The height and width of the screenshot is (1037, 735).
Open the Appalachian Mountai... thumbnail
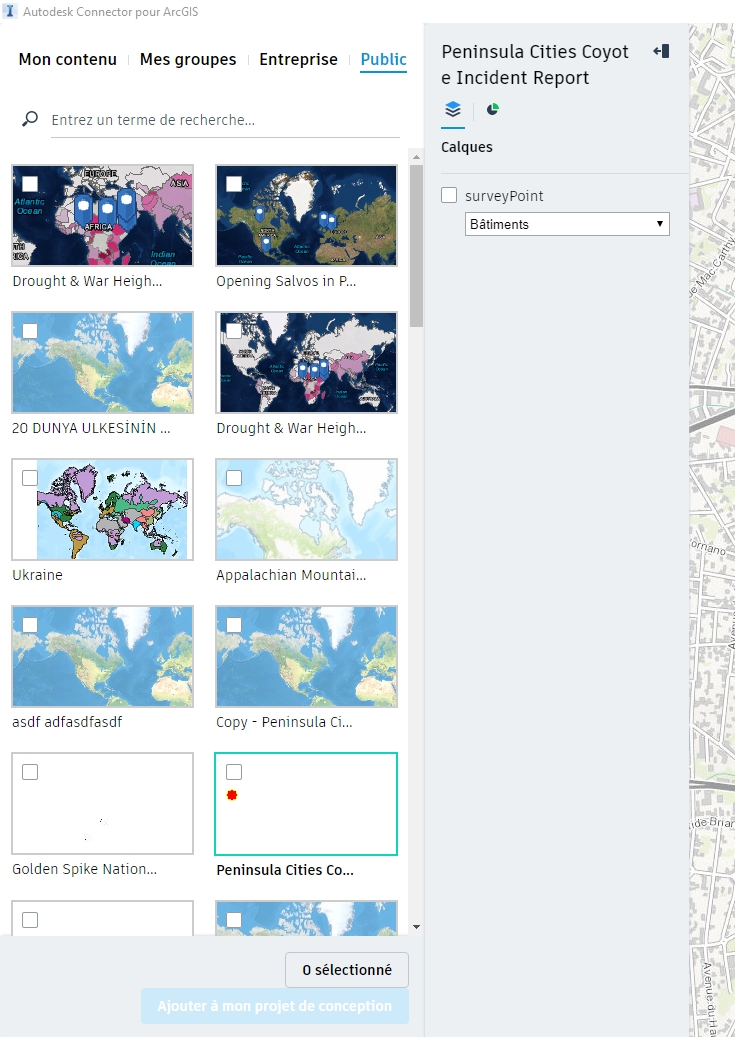click(x=306, y=509)
